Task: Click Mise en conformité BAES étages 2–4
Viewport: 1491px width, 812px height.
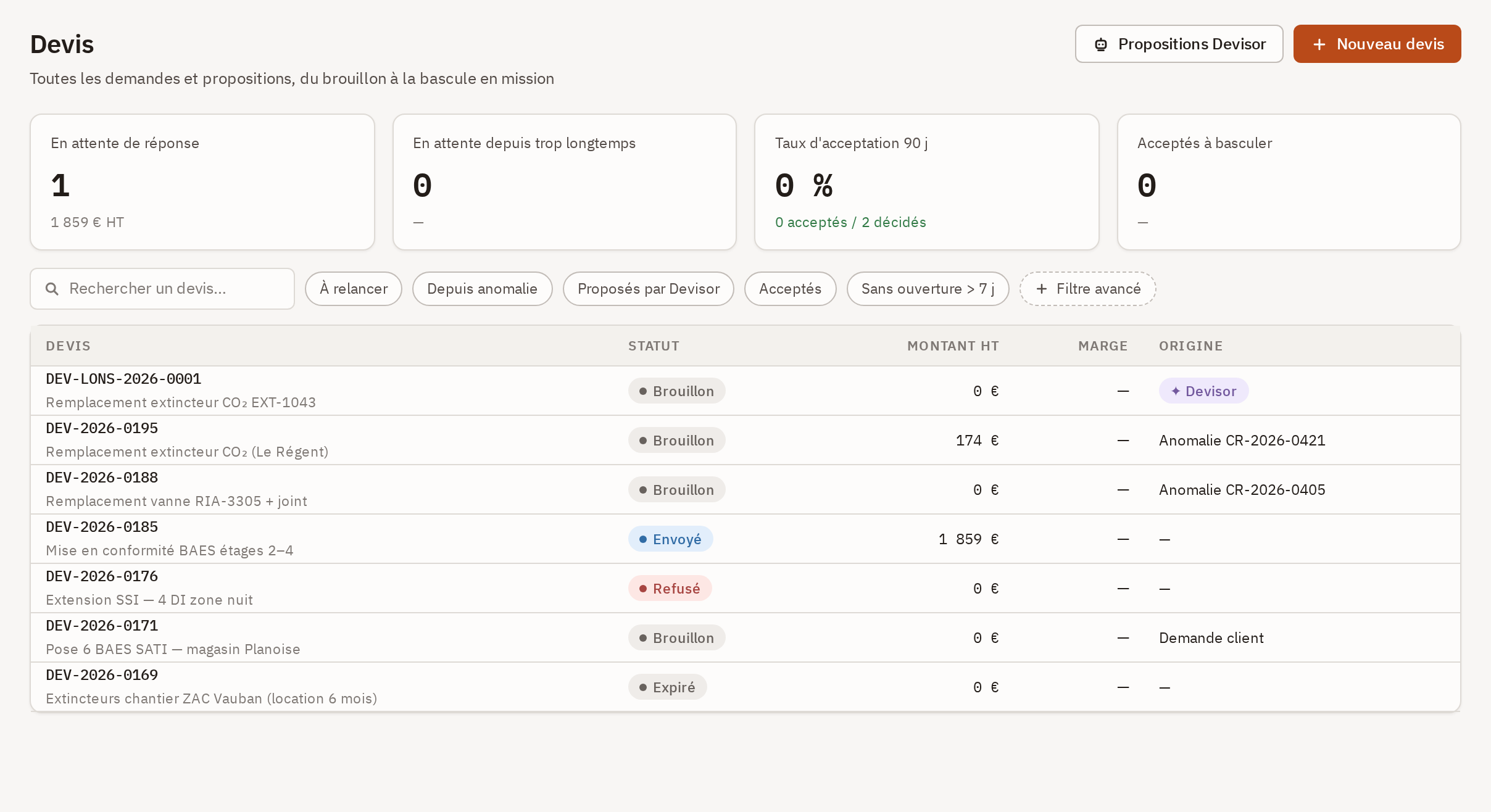Action: (170, 550)
